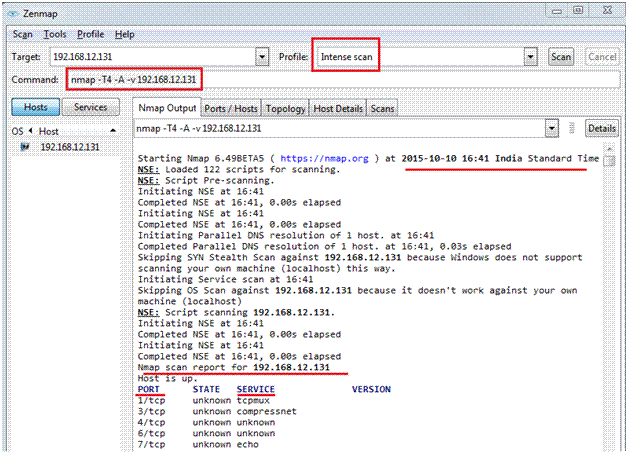Select the Services button
The image size is (628, 454).
91,107
